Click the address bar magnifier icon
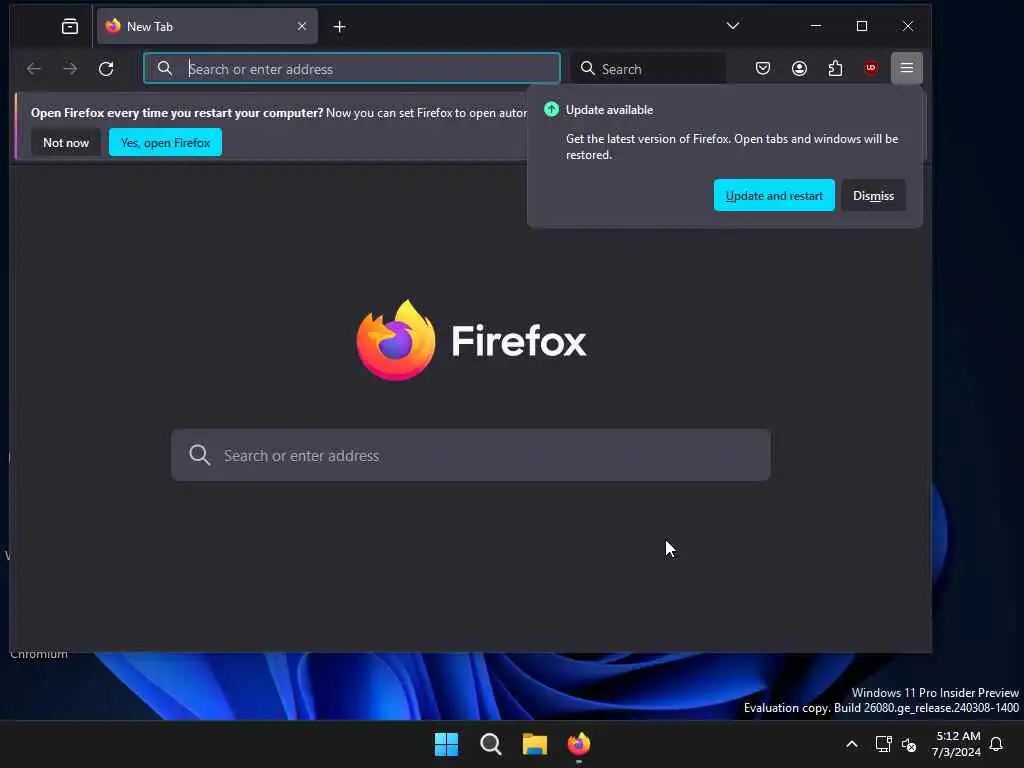 165,68
